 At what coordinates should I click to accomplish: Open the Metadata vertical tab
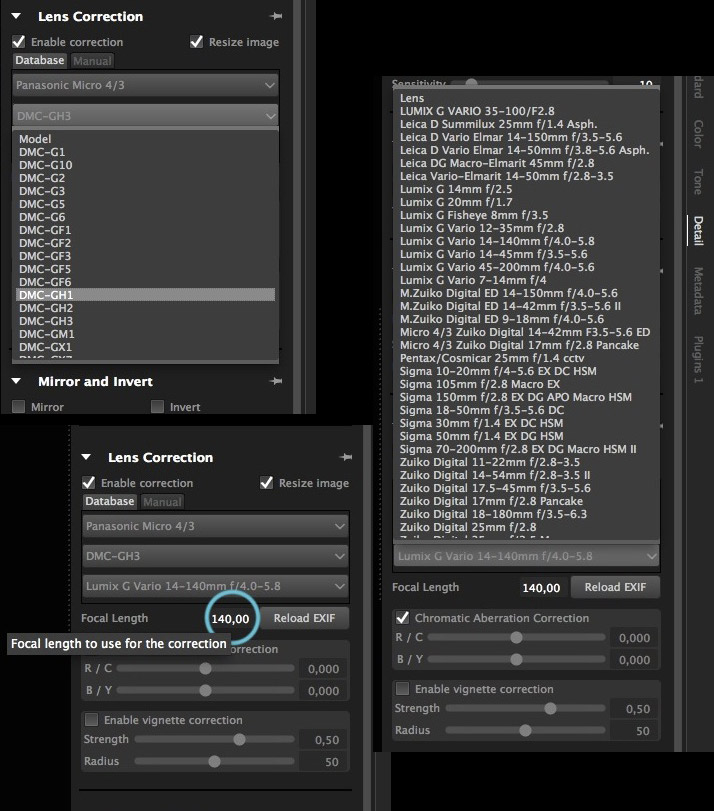tap(698, 291)
